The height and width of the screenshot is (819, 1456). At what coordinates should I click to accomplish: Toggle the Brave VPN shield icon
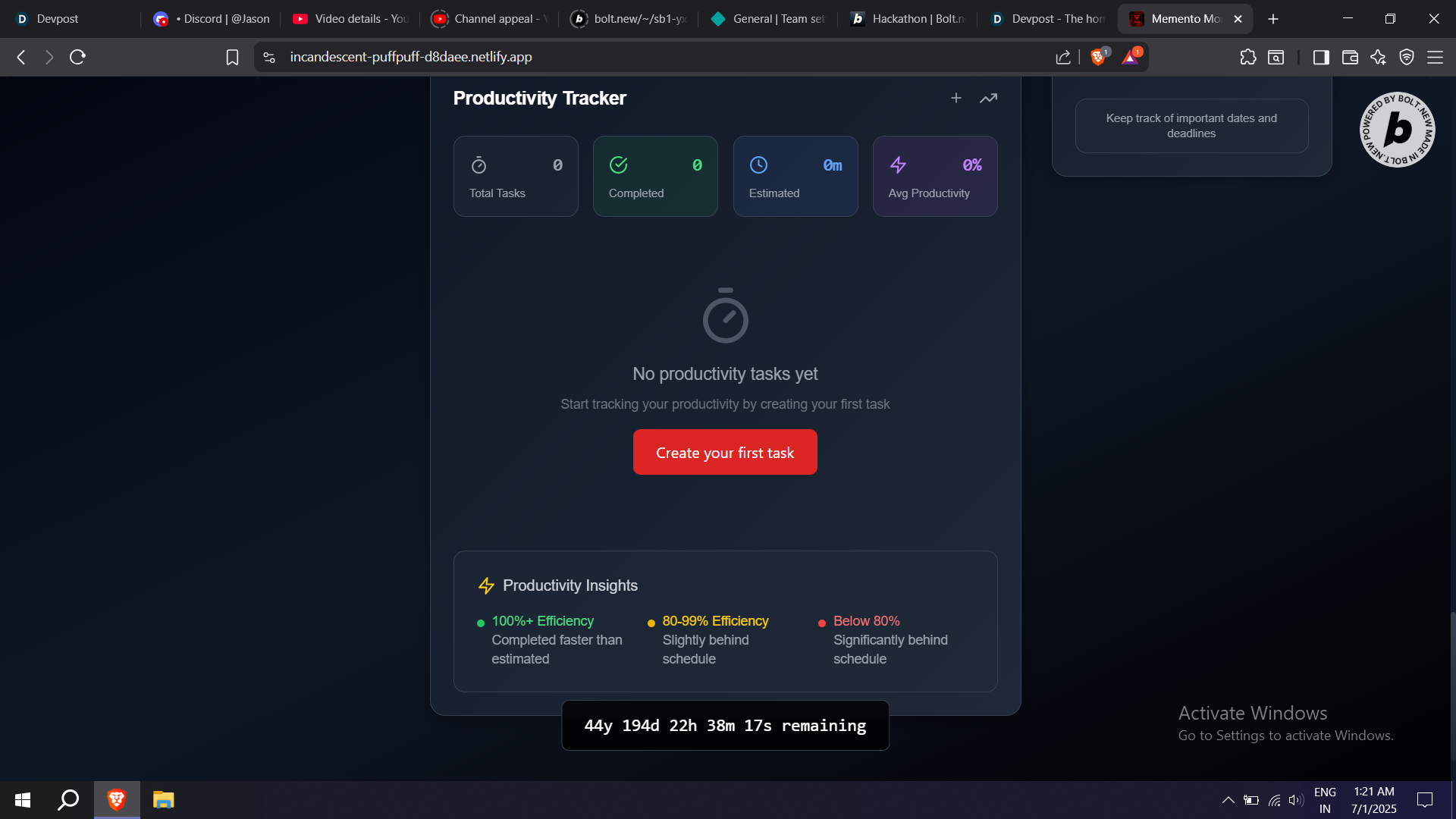1407,57
